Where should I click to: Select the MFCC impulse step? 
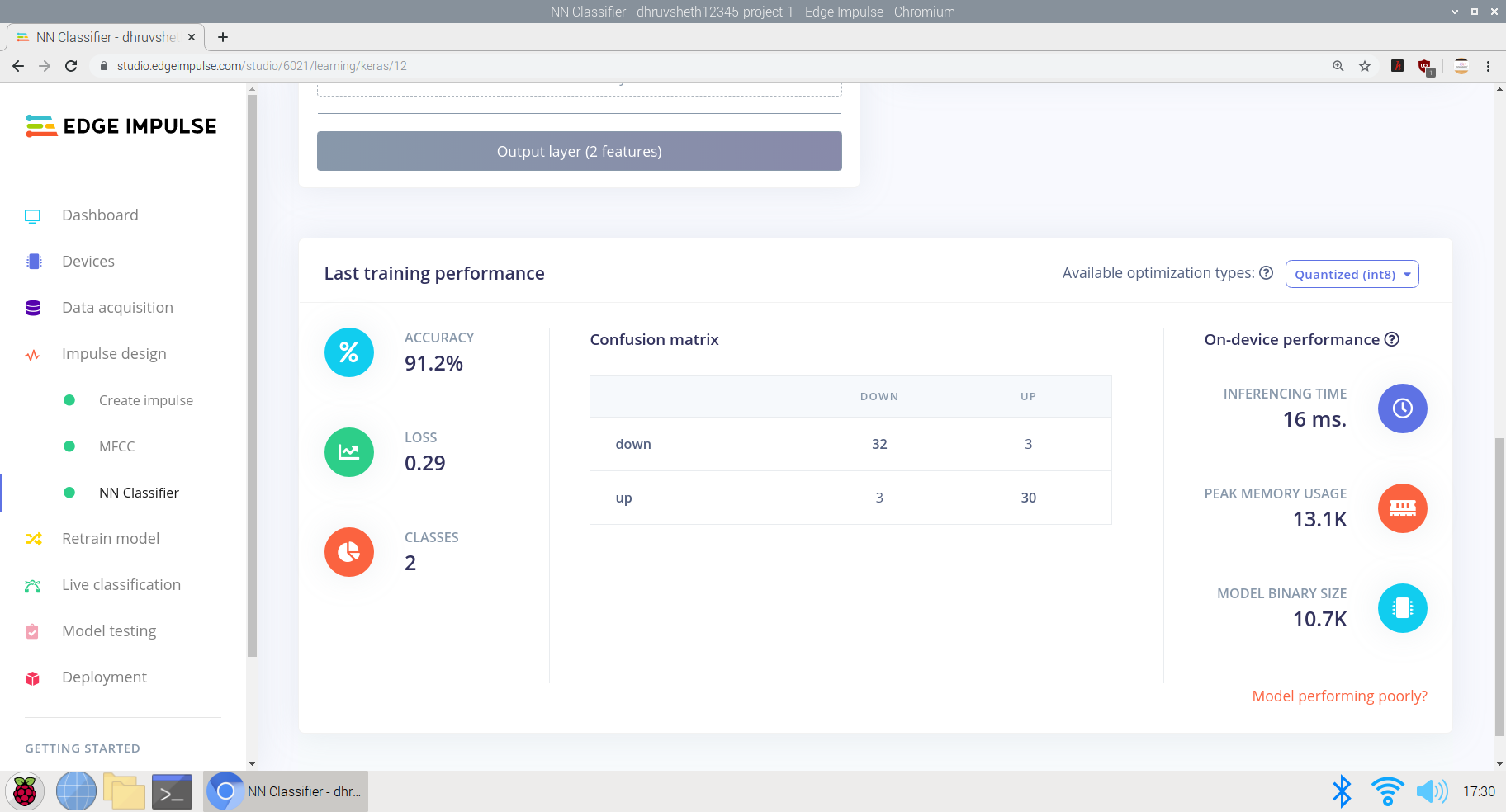point(116,446)
